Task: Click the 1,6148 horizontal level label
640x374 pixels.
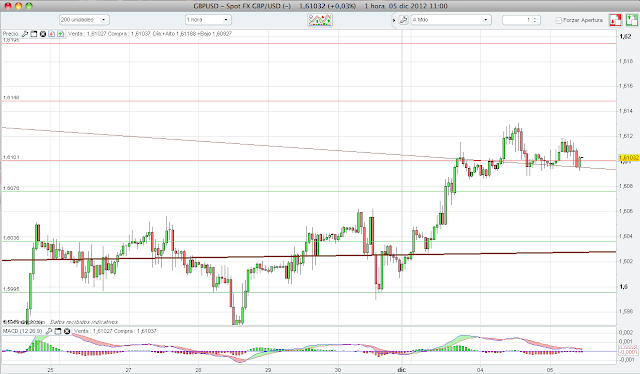Action: 11,98
